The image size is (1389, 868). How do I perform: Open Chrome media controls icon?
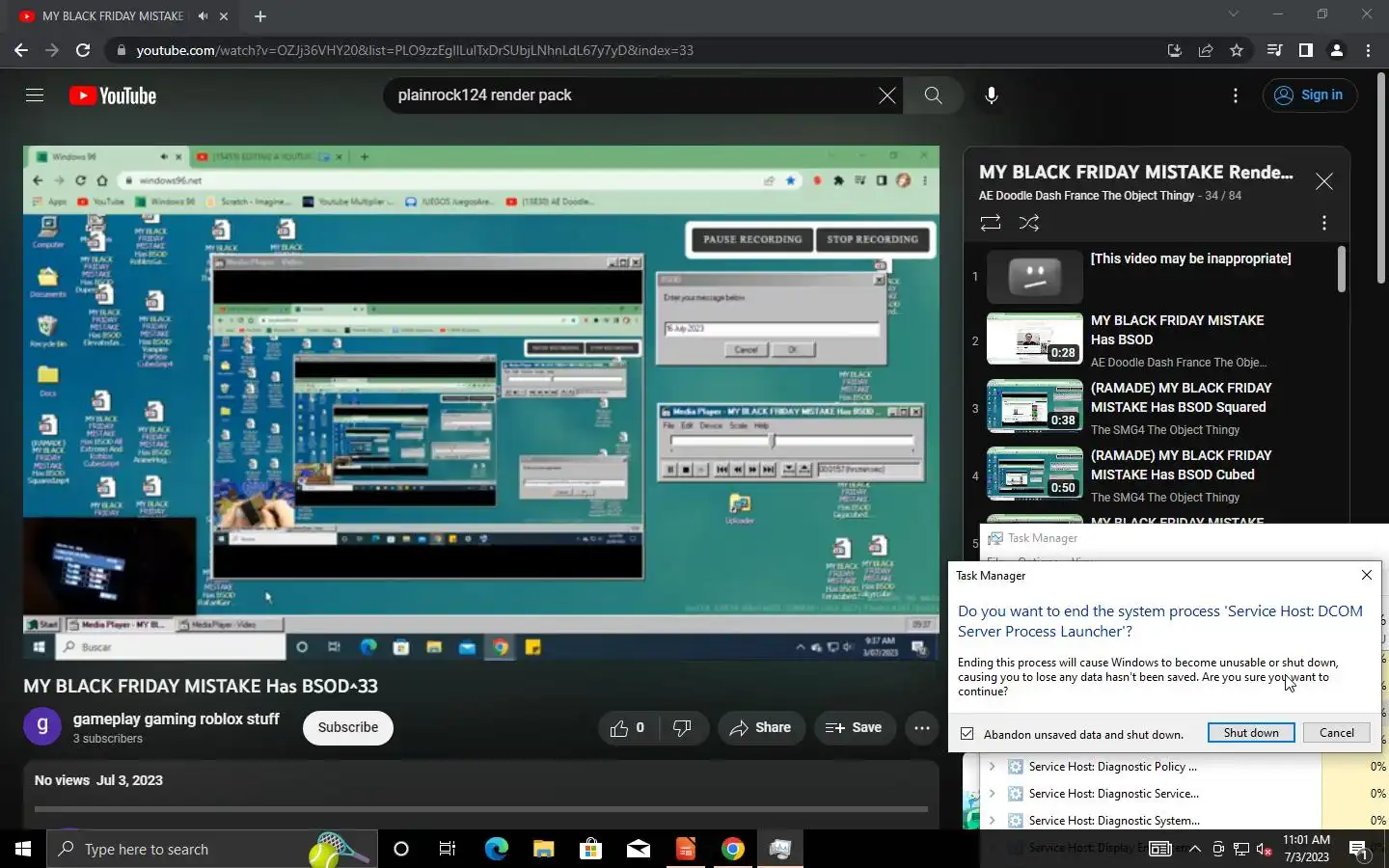pos(1274,50)
